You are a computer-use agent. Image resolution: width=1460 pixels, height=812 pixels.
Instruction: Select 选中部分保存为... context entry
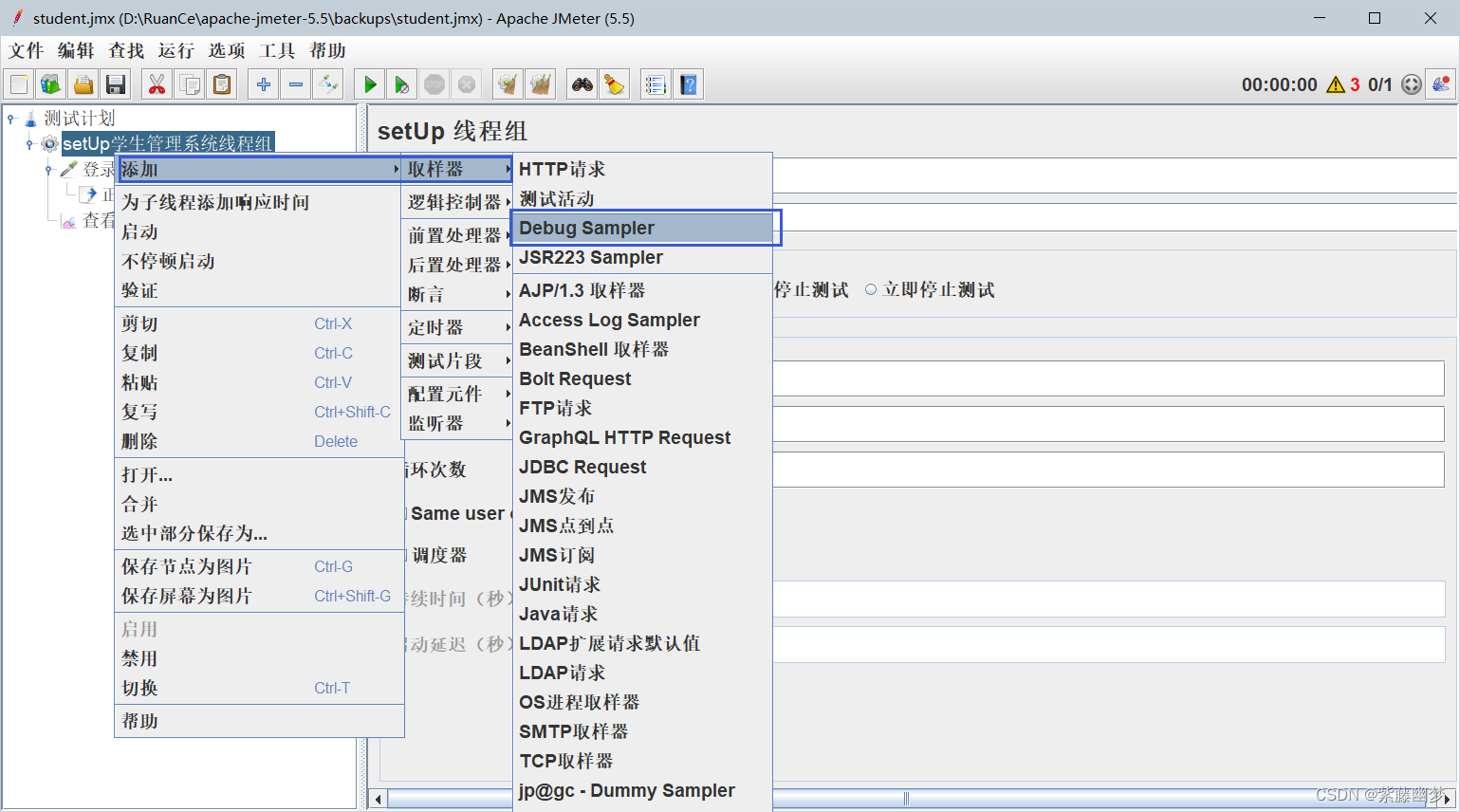pyautogui.click(x=259, y=533)
